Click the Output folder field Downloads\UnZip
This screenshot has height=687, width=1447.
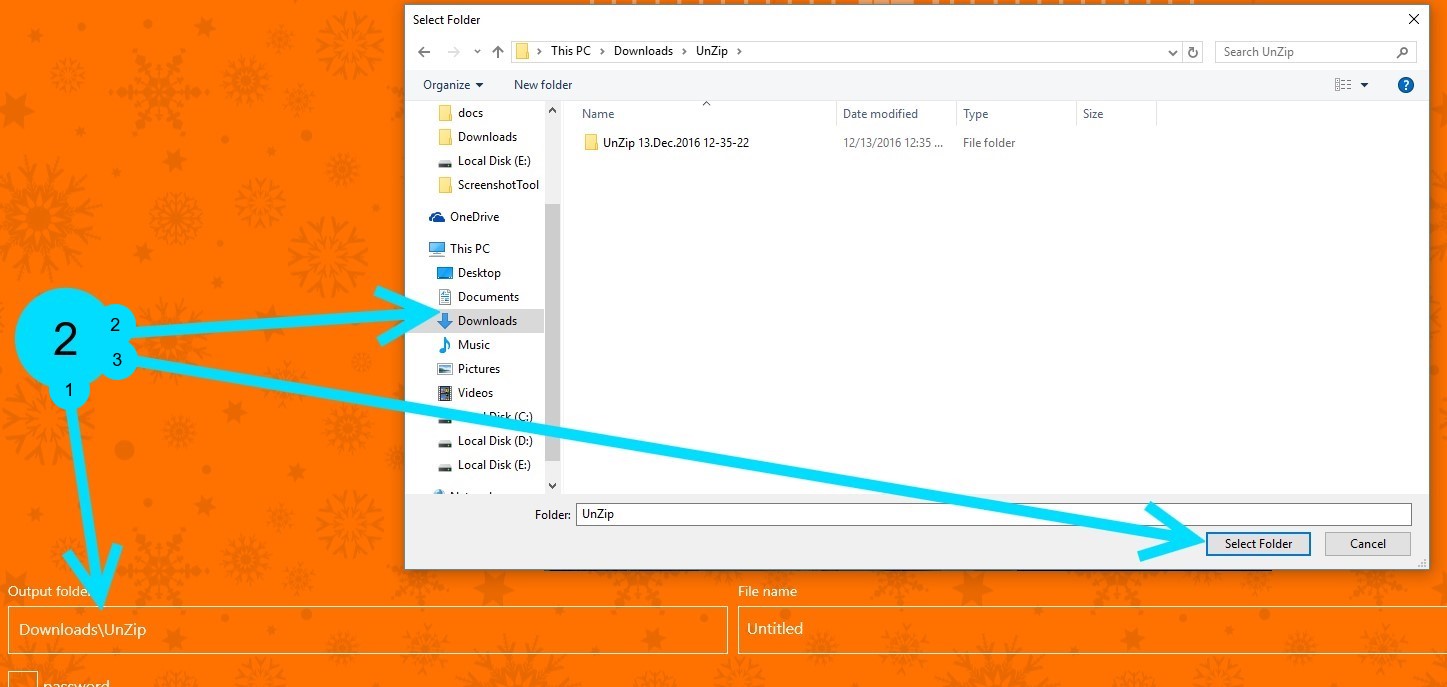click(x=368, y=630)
